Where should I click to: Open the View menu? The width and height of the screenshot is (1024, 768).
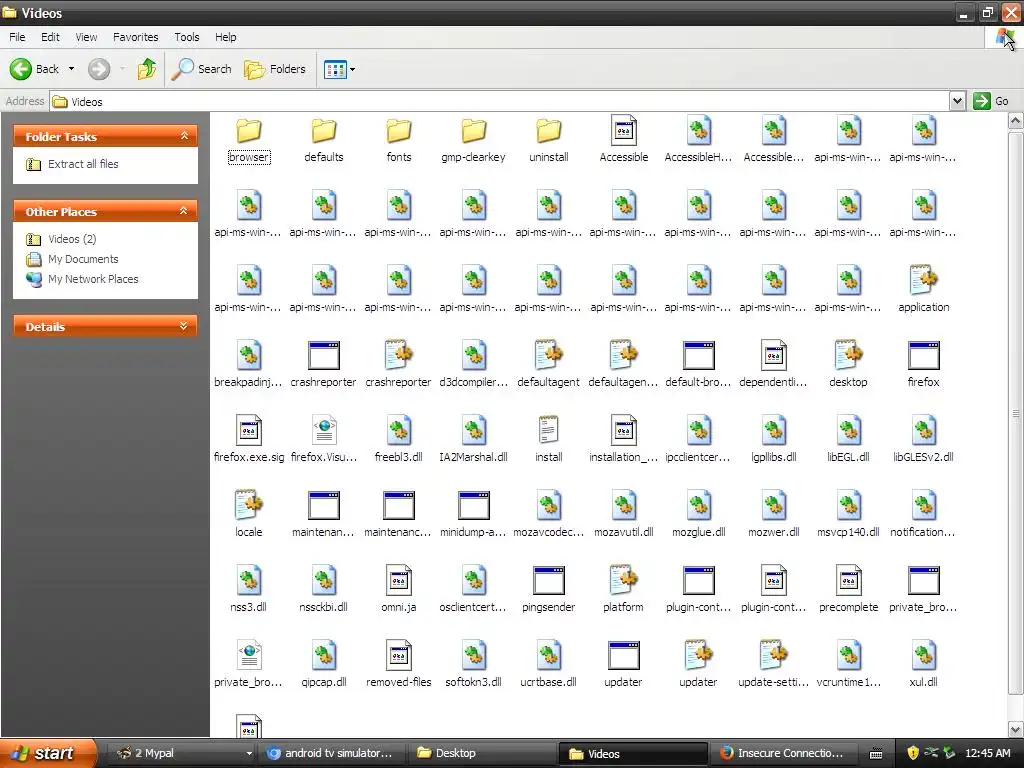pos(86,37)
